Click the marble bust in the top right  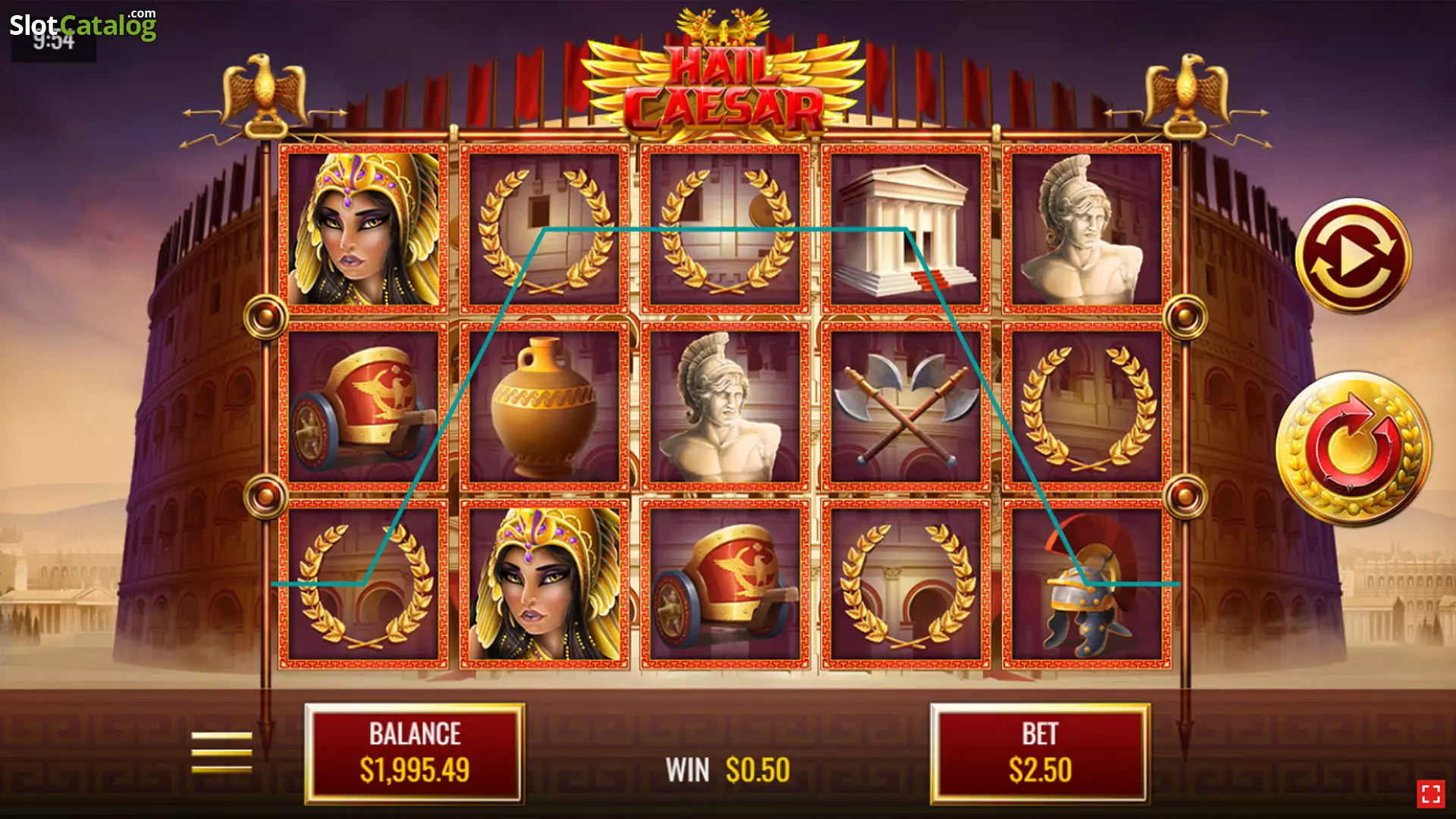pyautogui.click(x=1087, y=229)
